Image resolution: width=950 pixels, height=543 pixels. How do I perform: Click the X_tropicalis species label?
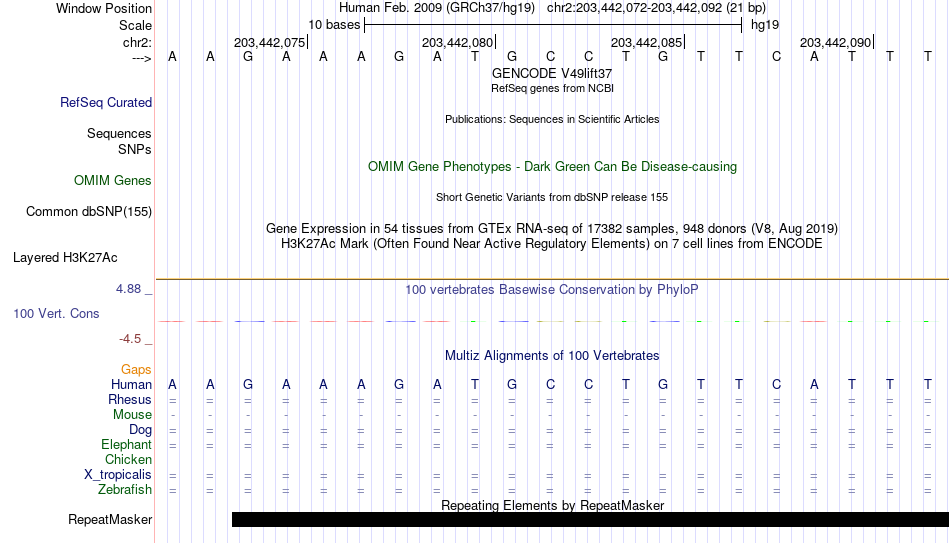118,475
